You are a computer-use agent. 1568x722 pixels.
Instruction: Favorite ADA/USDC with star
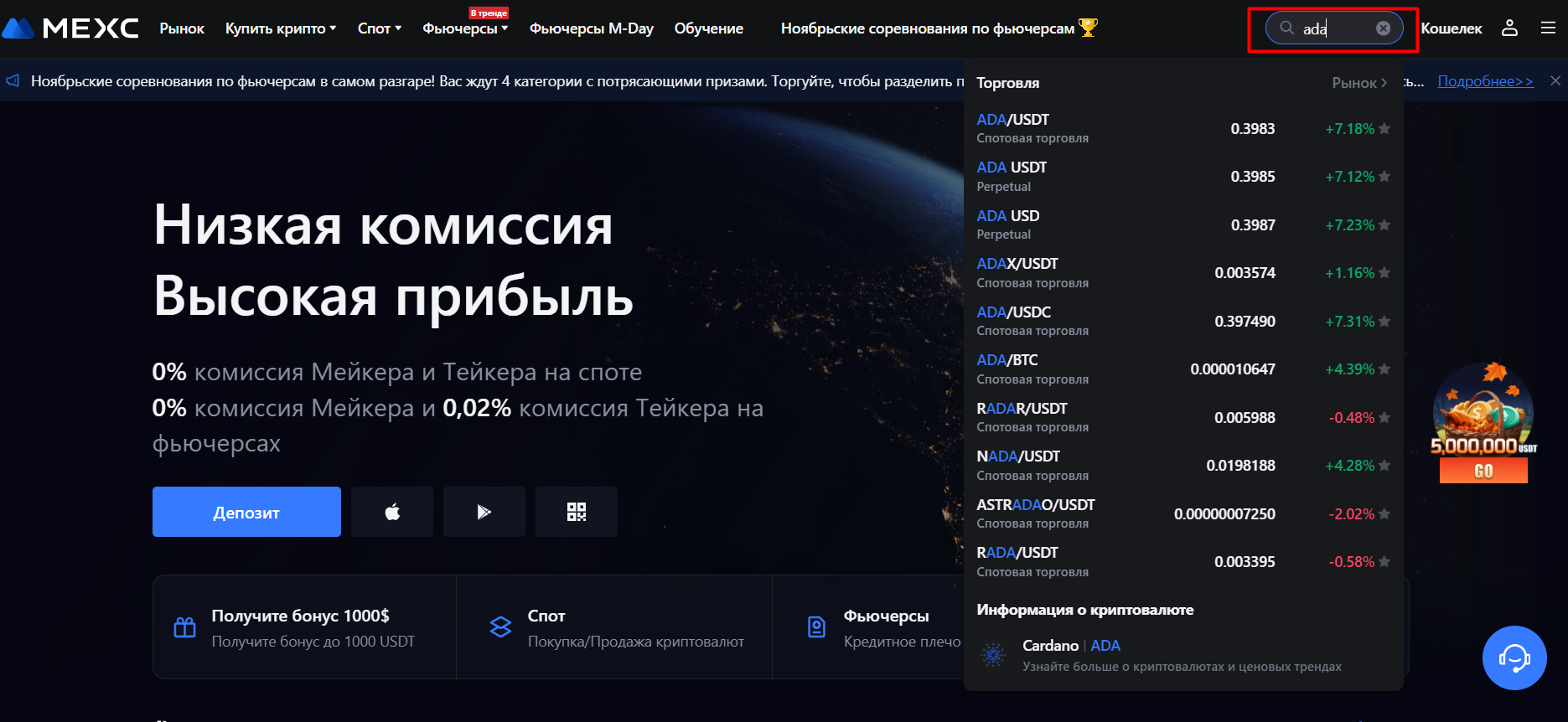[x=1384, y=322]
